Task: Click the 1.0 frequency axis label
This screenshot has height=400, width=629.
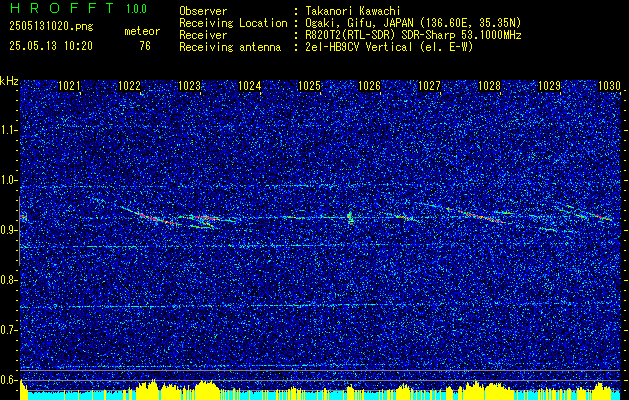Action: coord(9,180)
